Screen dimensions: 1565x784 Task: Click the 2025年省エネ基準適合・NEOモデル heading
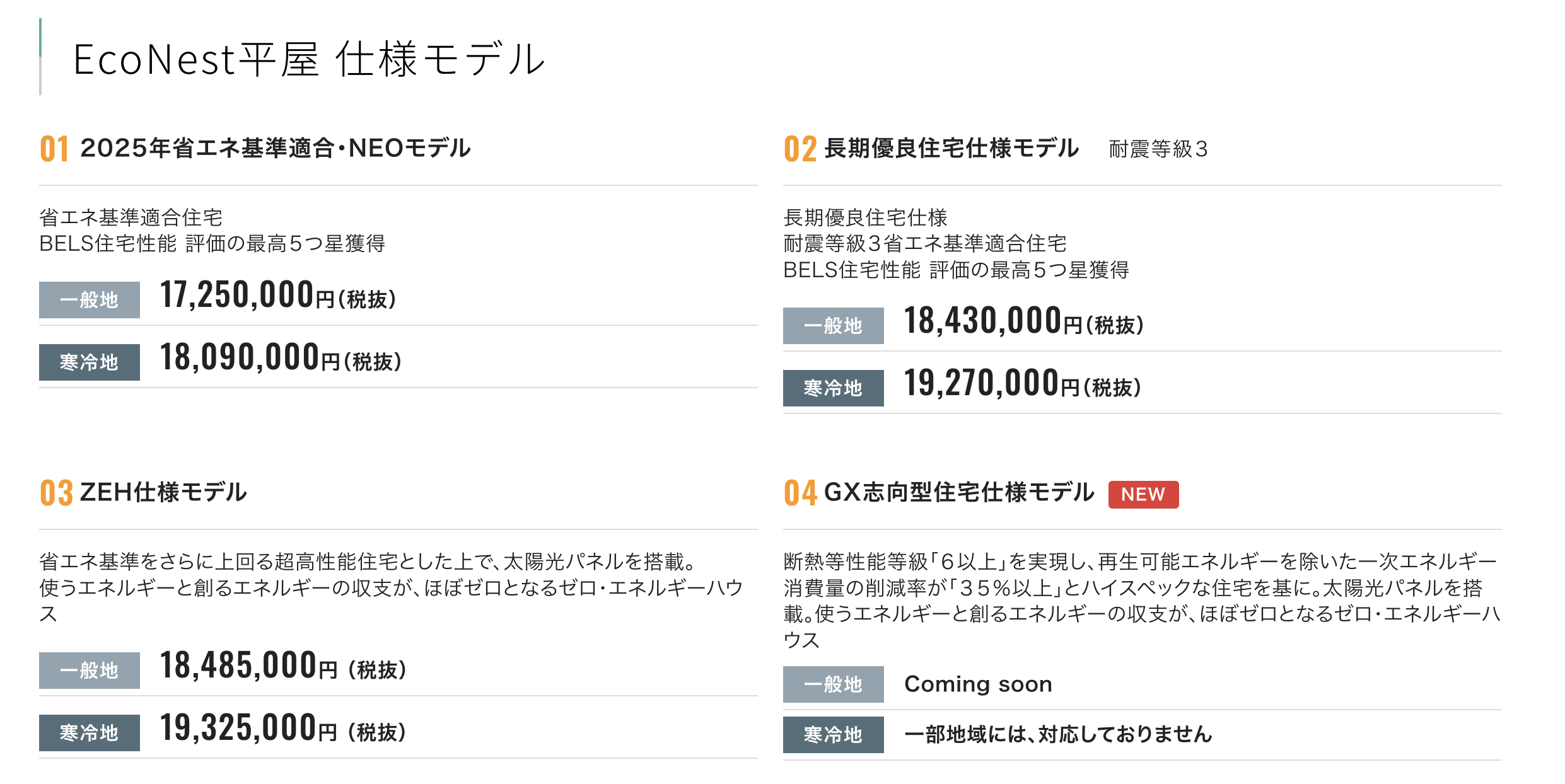(x=276, y=149)
